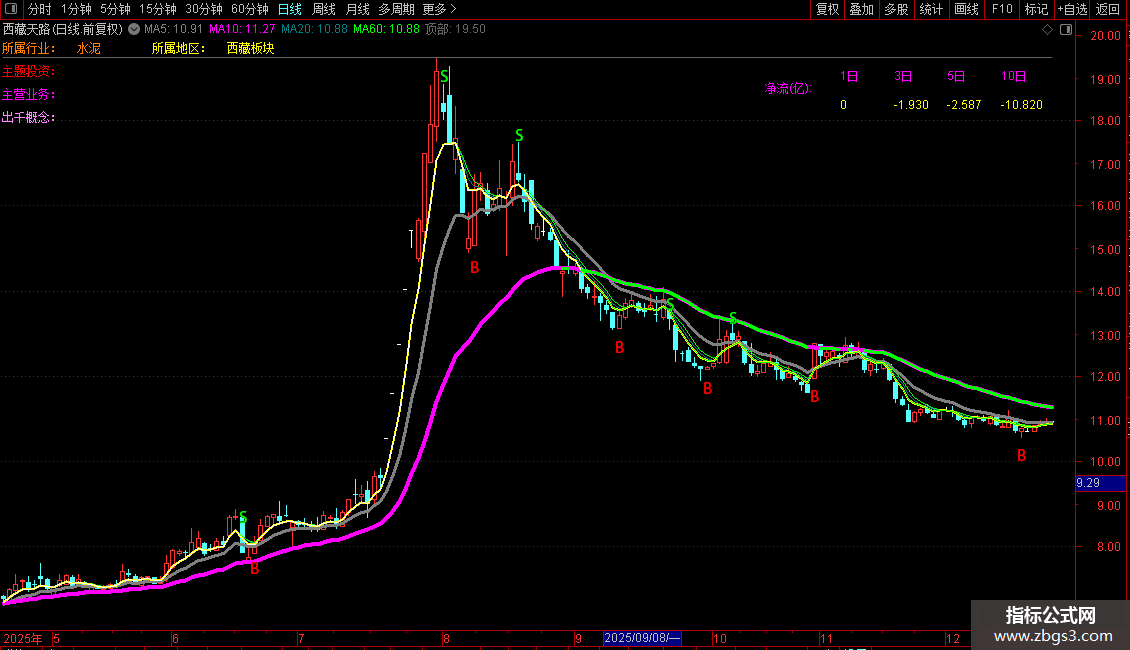Expand the 更多 periods menu
This screenshot has height=650, width=1130.
(x=440, y=9)
